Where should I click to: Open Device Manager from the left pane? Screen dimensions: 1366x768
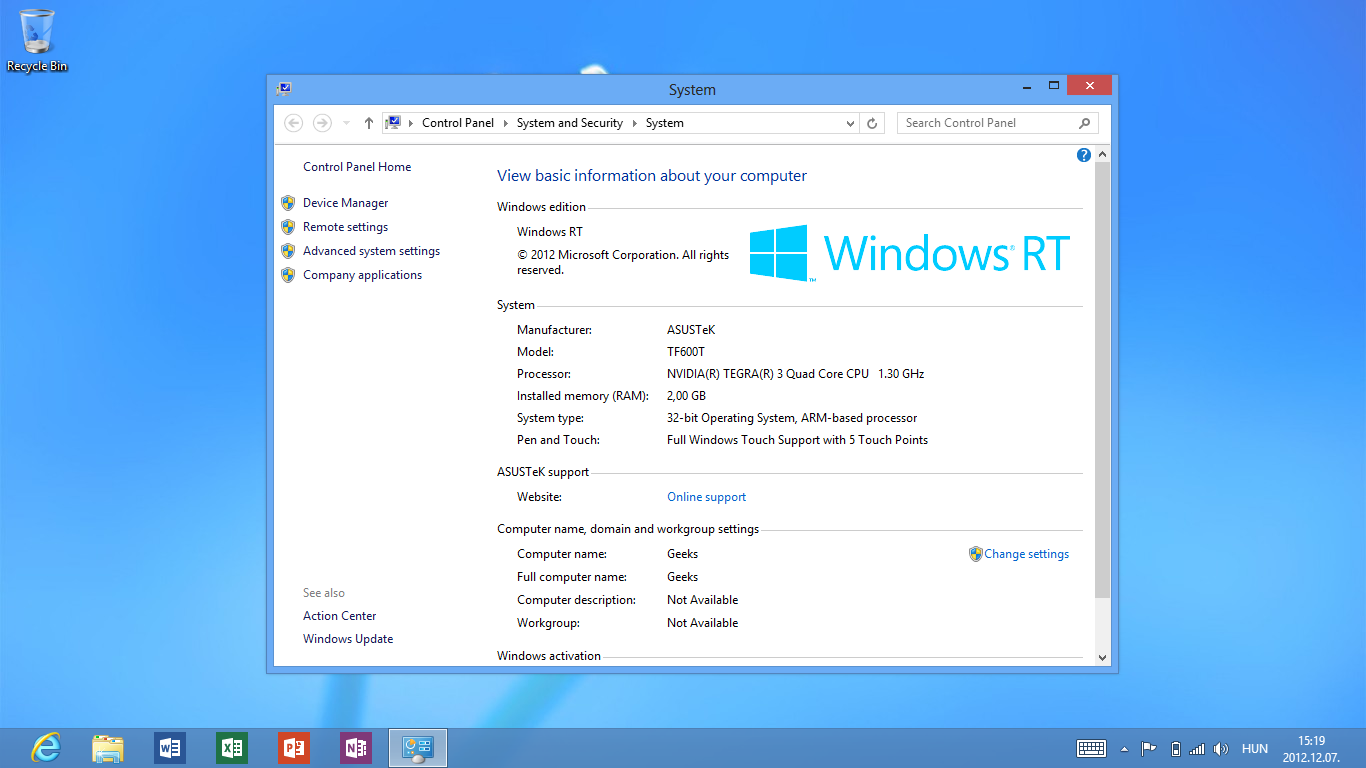pyautogui.click(x=345, y=203)
